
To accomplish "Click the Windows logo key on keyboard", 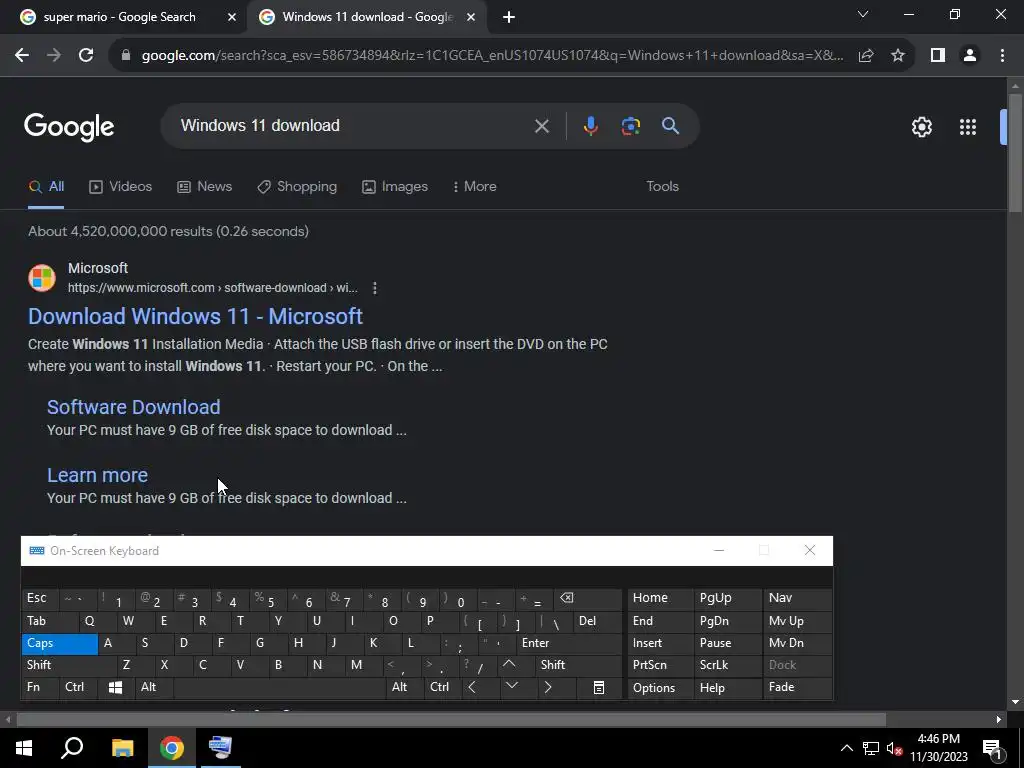I will [115, 688].
